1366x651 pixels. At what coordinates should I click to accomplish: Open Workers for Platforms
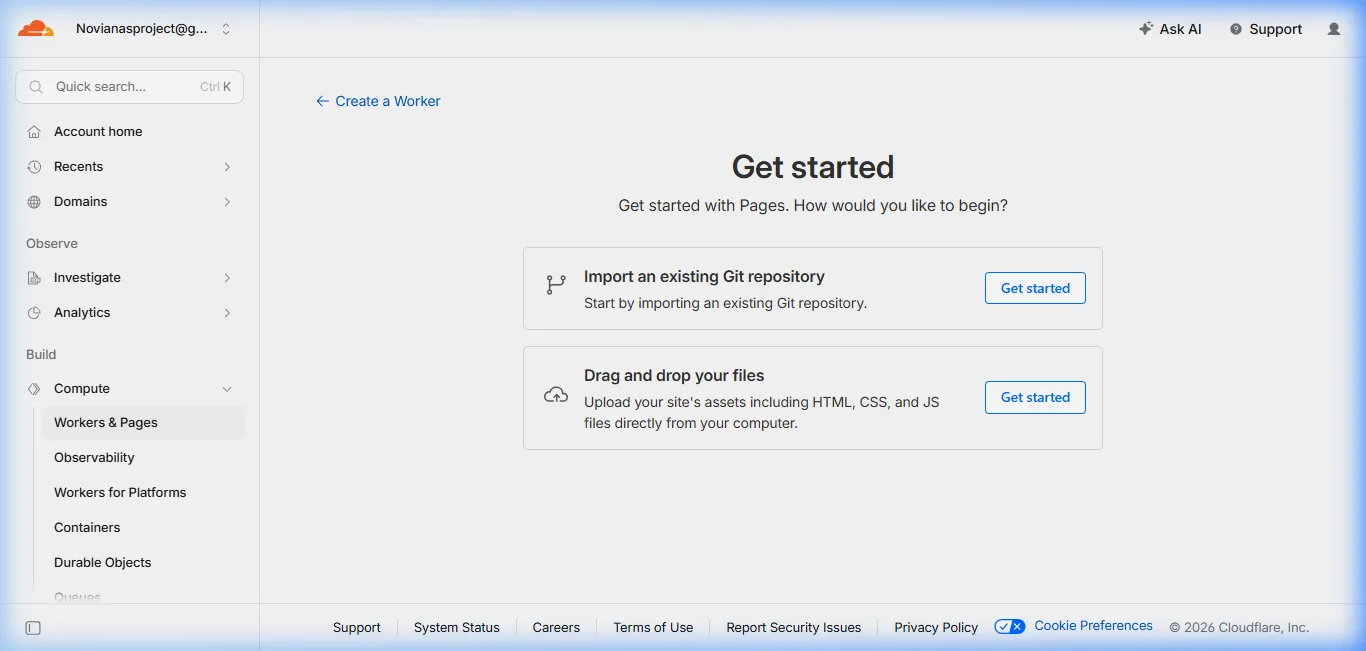[120, 493]
